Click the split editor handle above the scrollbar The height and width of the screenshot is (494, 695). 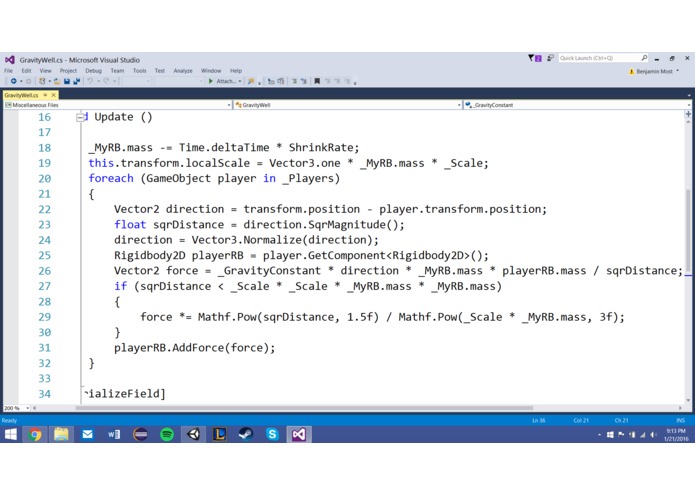pos(688,114)
